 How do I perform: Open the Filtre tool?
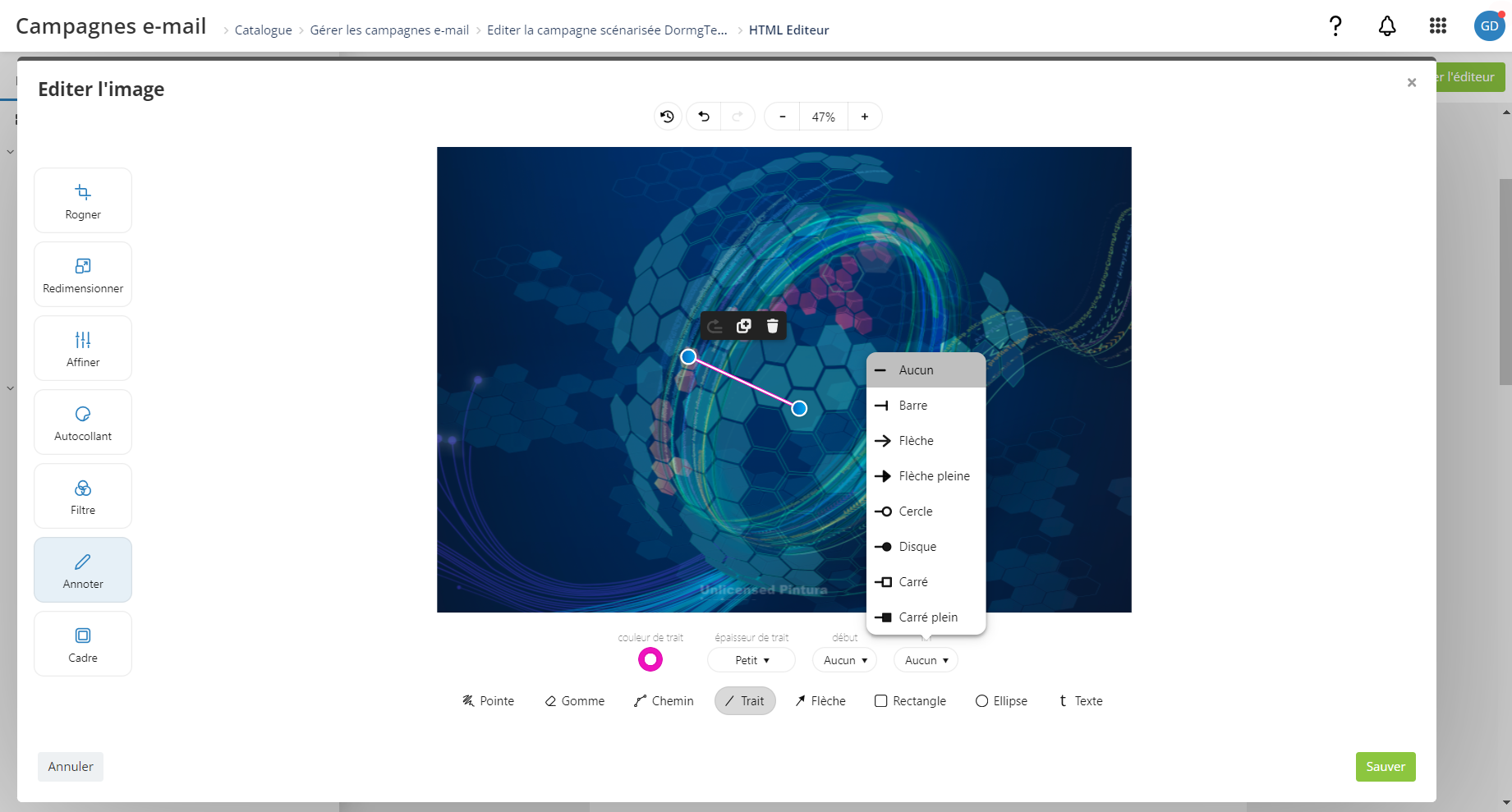coord(83,496)
